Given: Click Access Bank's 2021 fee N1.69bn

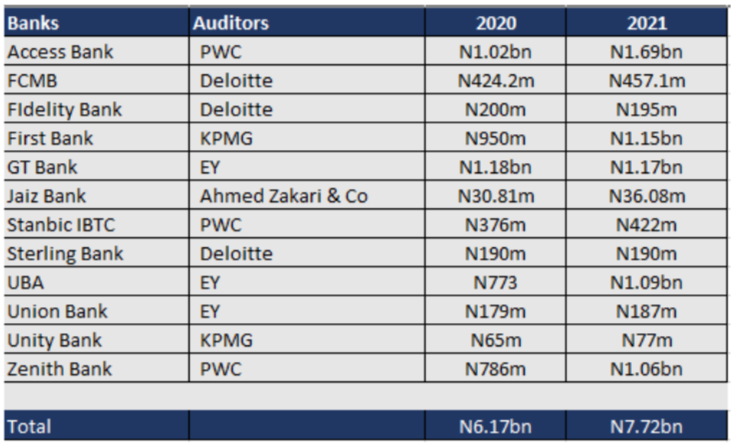Looking at the screenshot, I should tap(646, 52).
